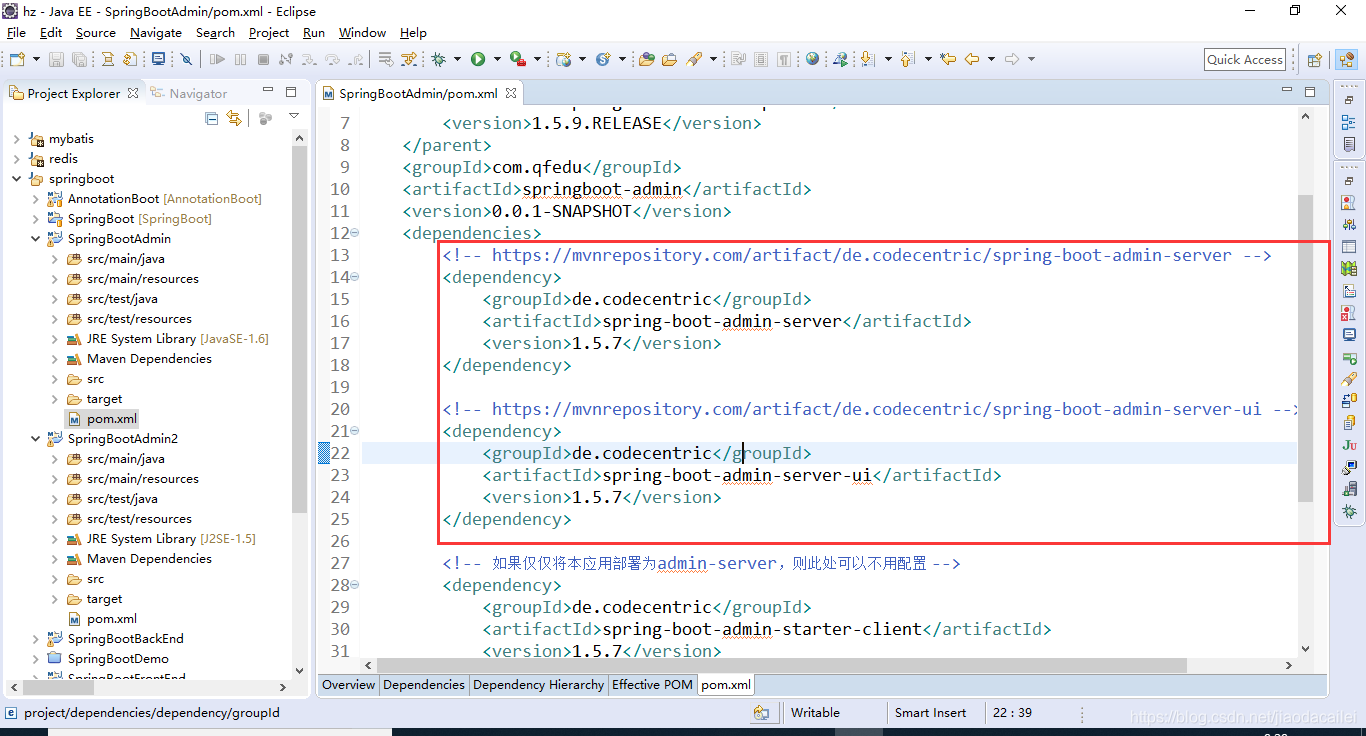The image size is (1366, 736).
Task: Expand the AnnotationBoot project node
Action: pos(35,199)
